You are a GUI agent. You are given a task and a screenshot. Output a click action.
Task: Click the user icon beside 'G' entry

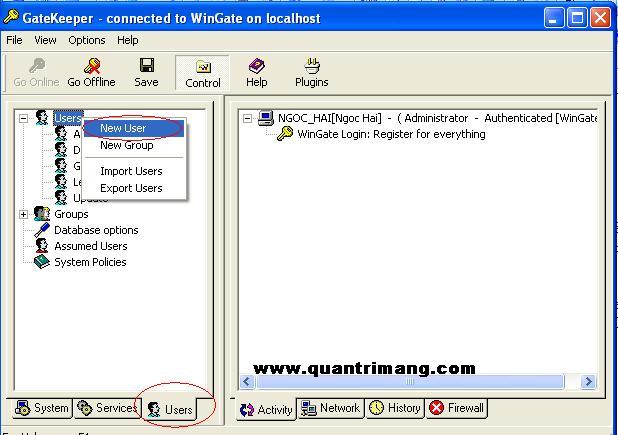[x=61, y=165]
